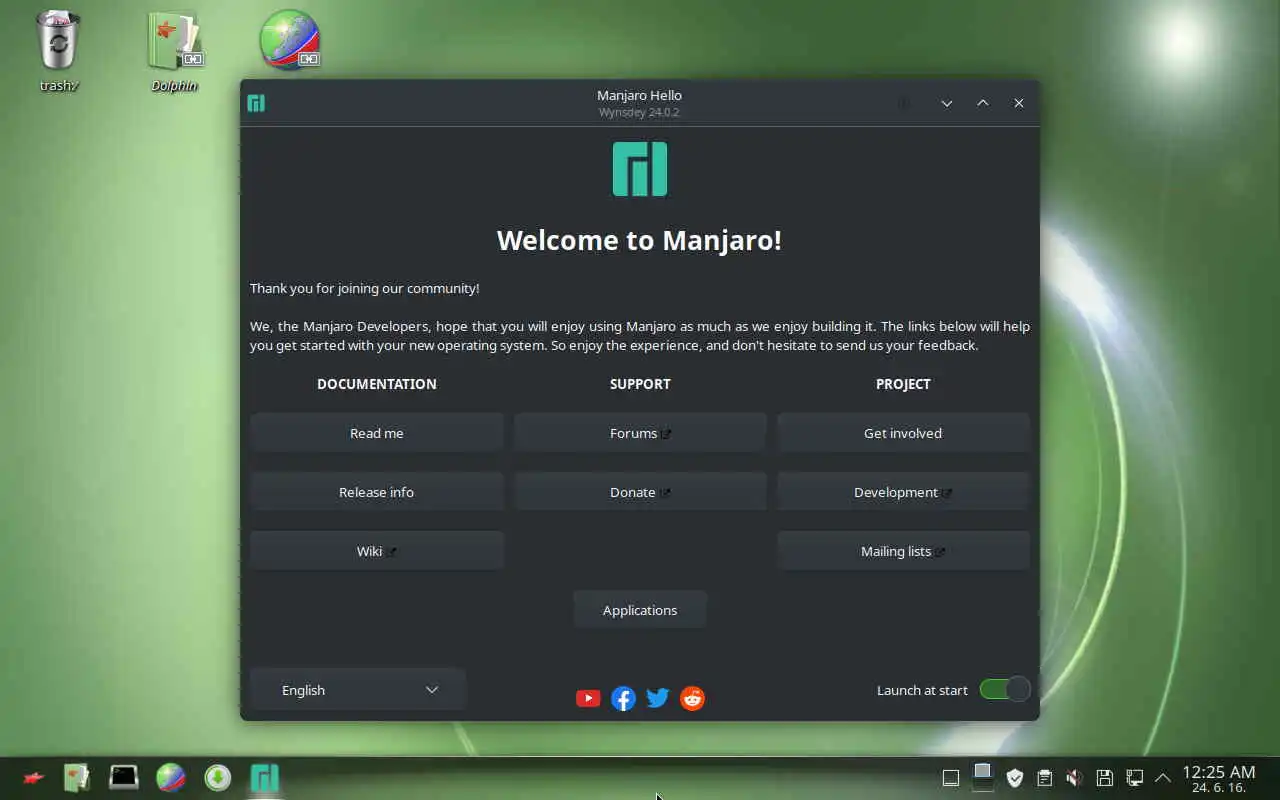Open the Development external link button
Viewport: 1280px width, 800px height.
coord(903,492)
